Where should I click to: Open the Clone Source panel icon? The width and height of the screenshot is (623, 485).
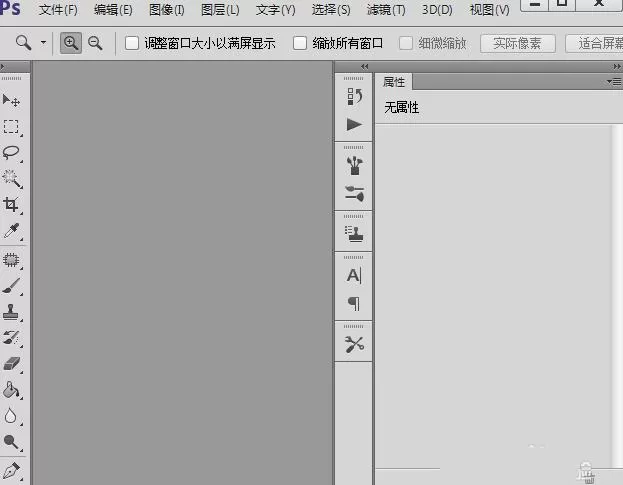click(354, 234)
